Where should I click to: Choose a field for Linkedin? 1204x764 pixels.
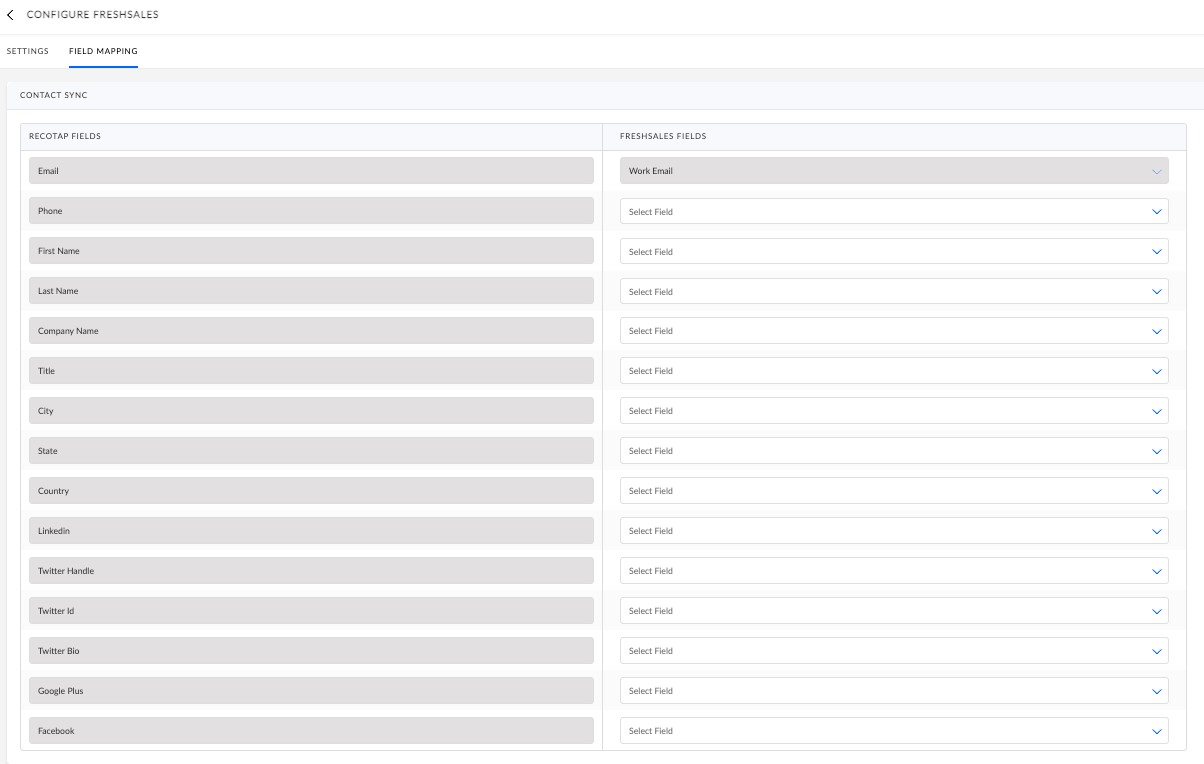(894, 531)
